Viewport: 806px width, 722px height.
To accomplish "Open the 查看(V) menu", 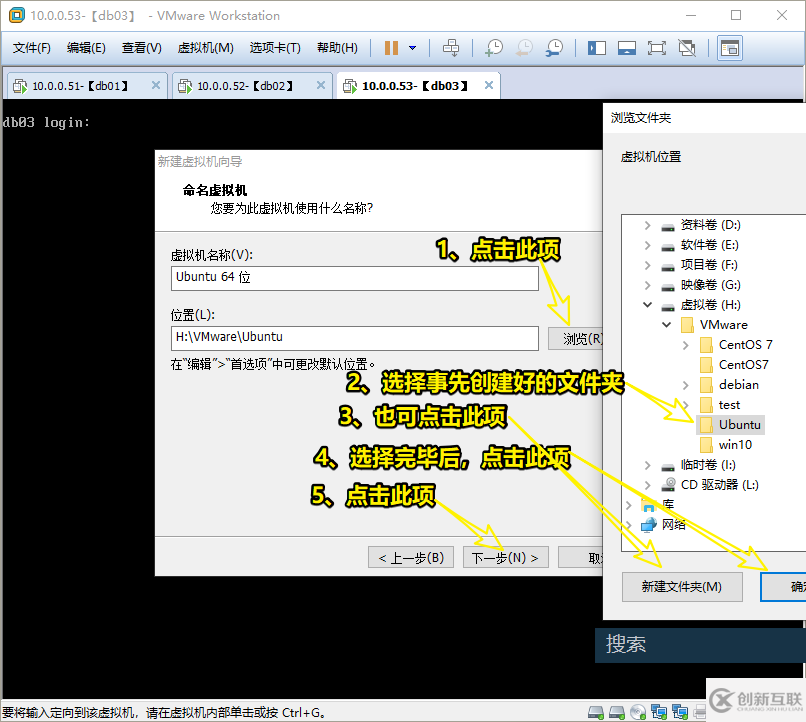I will pyautogui.click(x=141, y=48).
